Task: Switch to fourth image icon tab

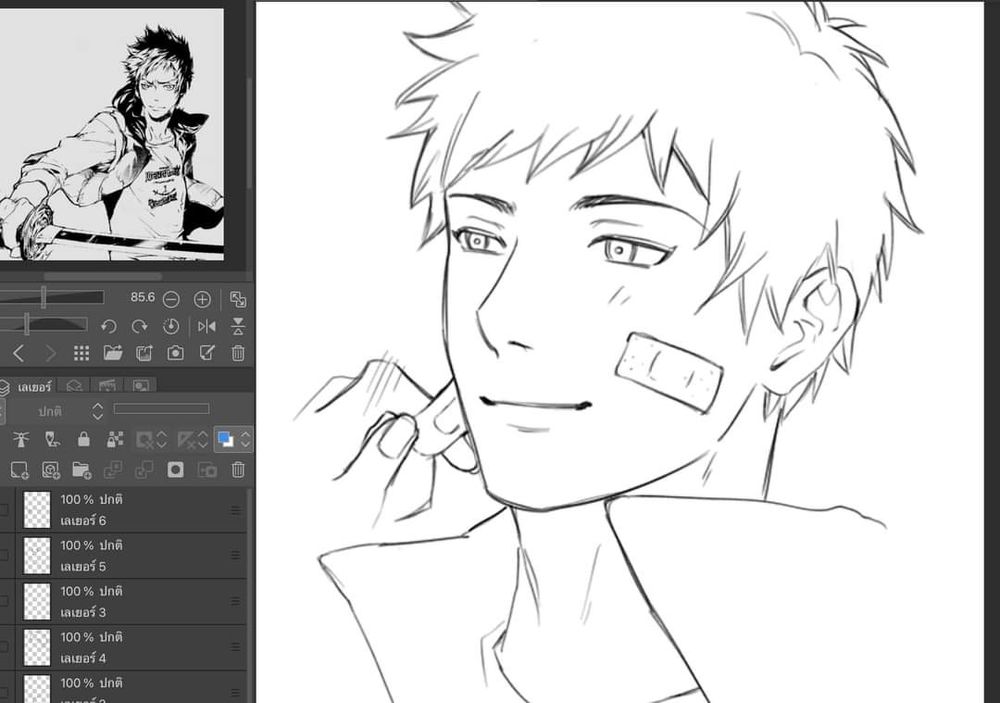Action: [141, 385]
